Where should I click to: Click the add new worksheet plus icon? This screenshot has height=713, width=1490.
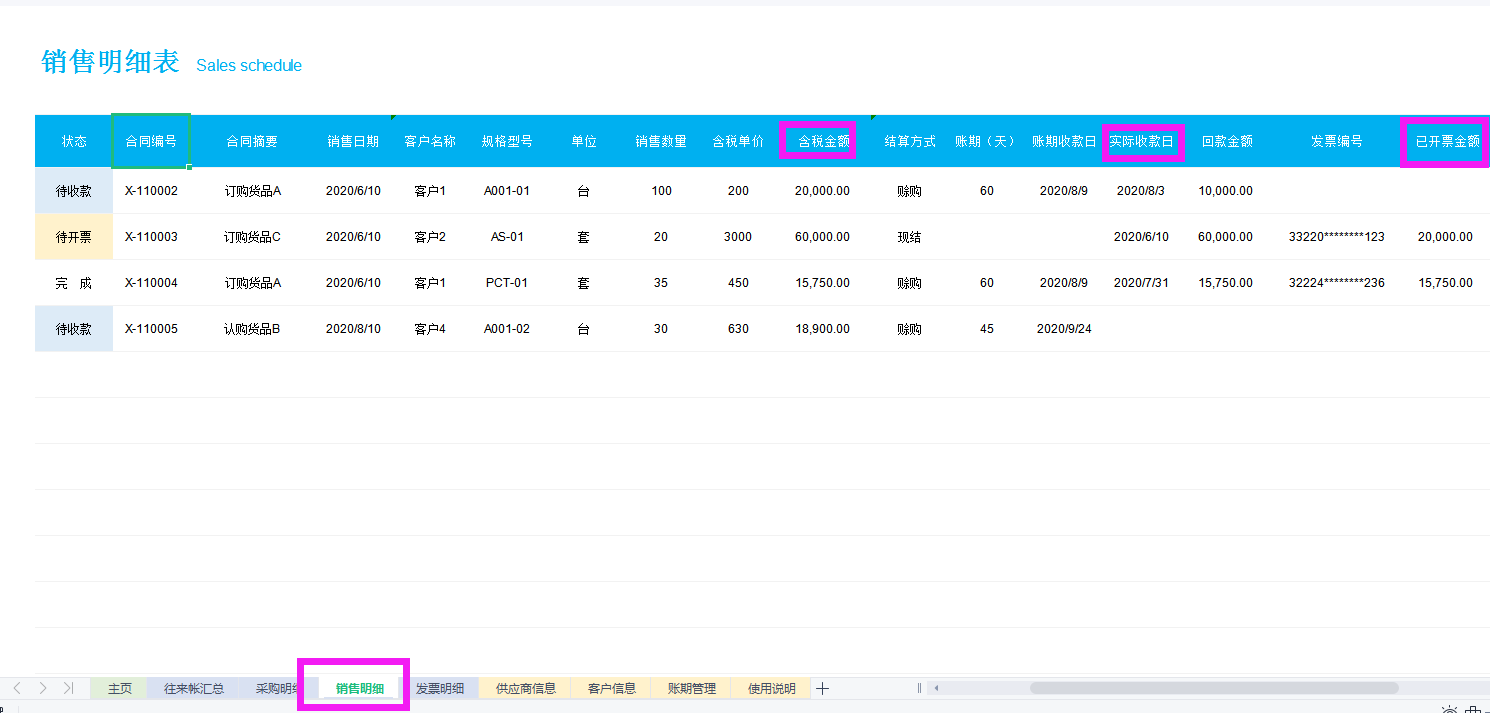click(821, 688)
